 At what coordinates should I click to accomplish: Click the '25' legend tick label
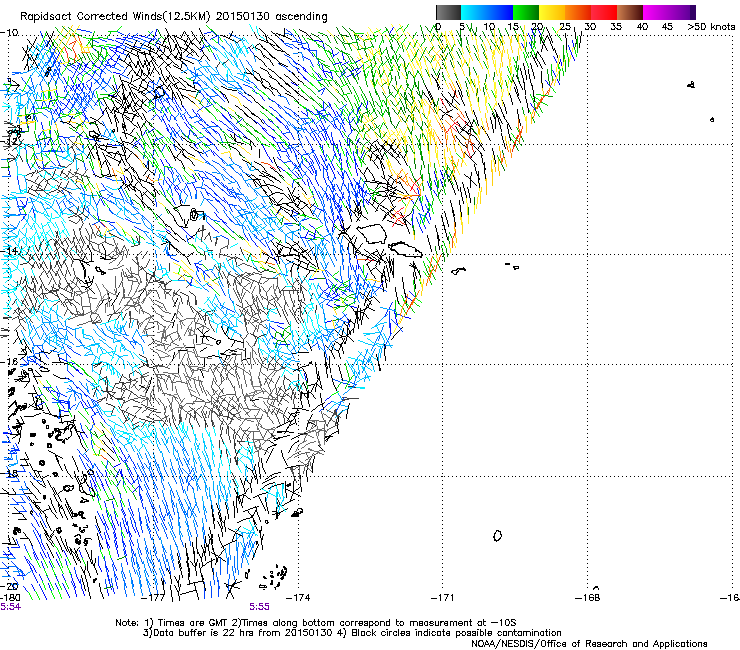click(565, 27)
